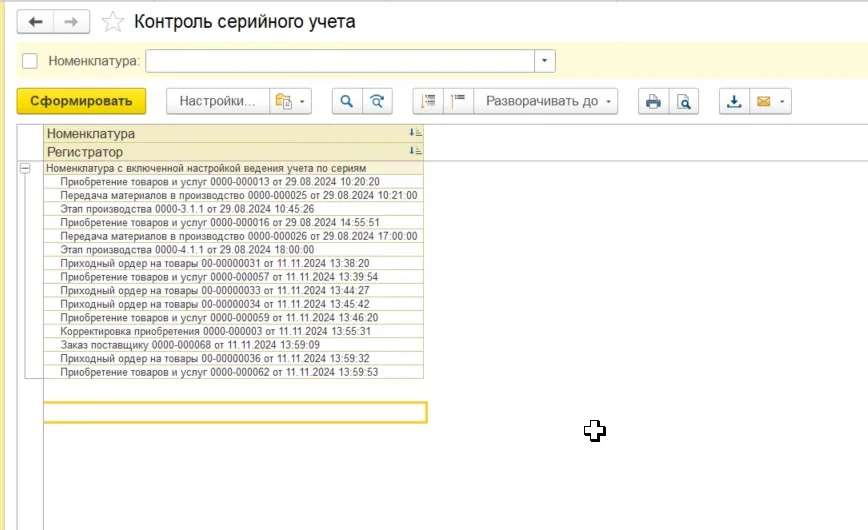The height and width of the screenshot is (530, 868).
Task: Select row Приобретение товаров и услуг 0000-000059
Action: tap(234, 317)
